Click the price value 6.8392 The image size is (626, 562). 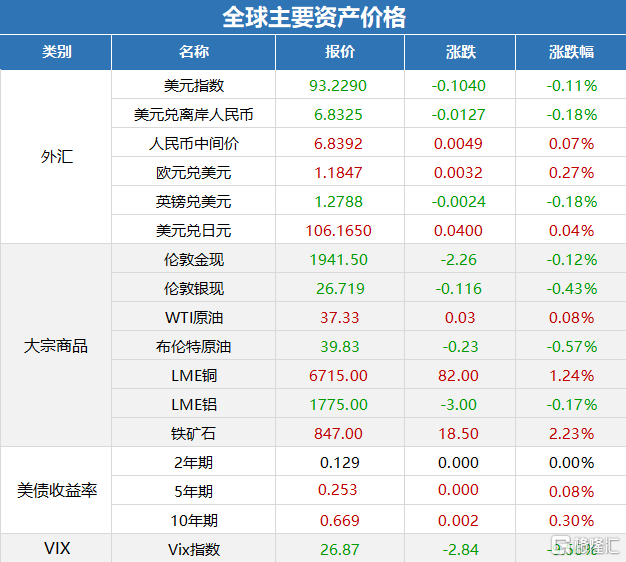pyautogui.click(x=338, y=144)
